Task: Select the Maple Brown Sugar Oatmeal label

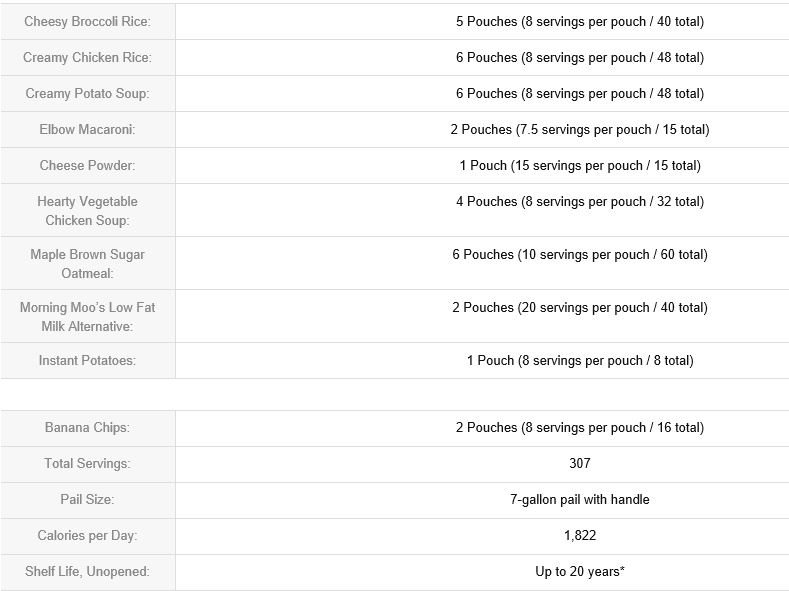Action: click(x=88, y=264)
